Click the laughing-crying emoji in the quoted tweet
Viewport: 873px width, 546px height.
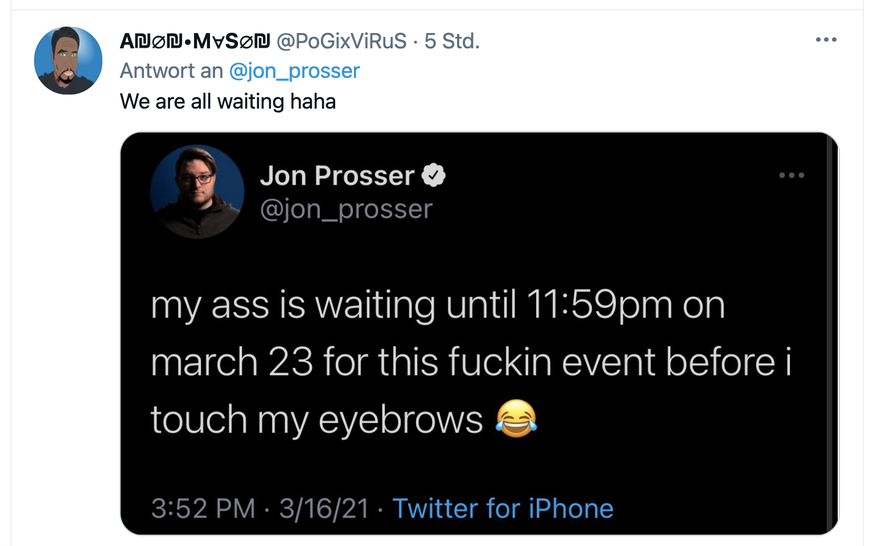pos(516,419)
